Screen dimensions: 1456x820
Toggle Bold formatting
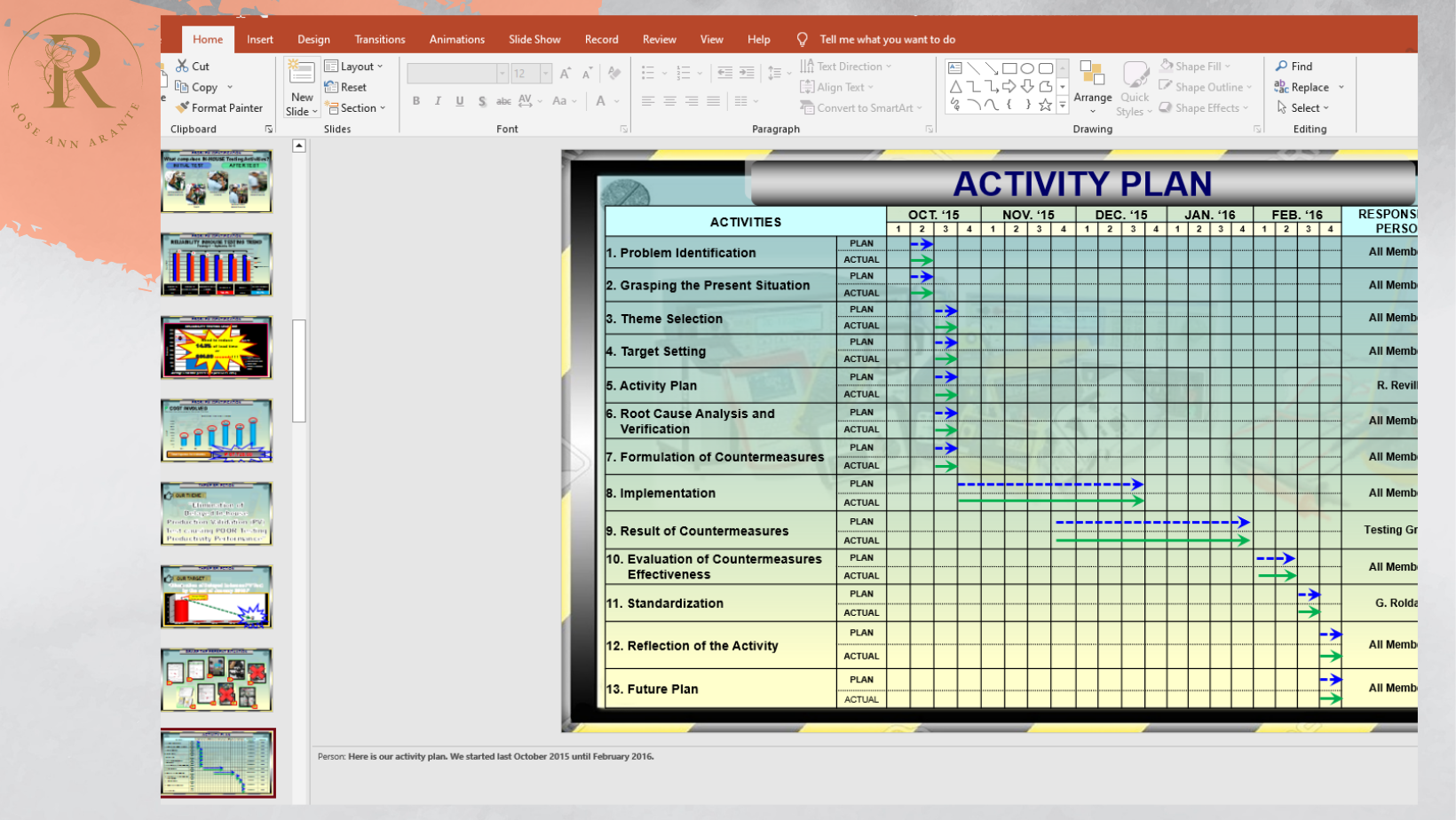click(x=416, y=101)
